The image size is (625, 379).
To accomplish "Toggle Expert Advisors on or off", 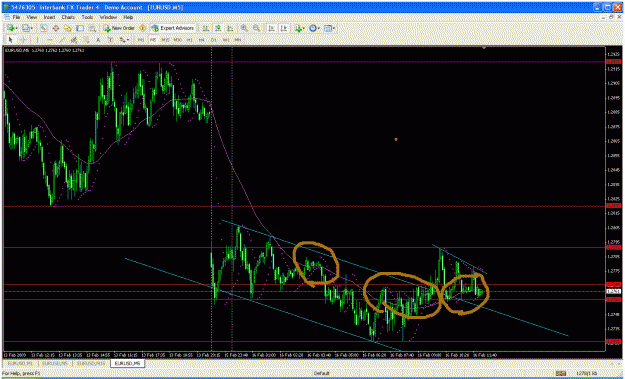I will click(x=173, y=28).
